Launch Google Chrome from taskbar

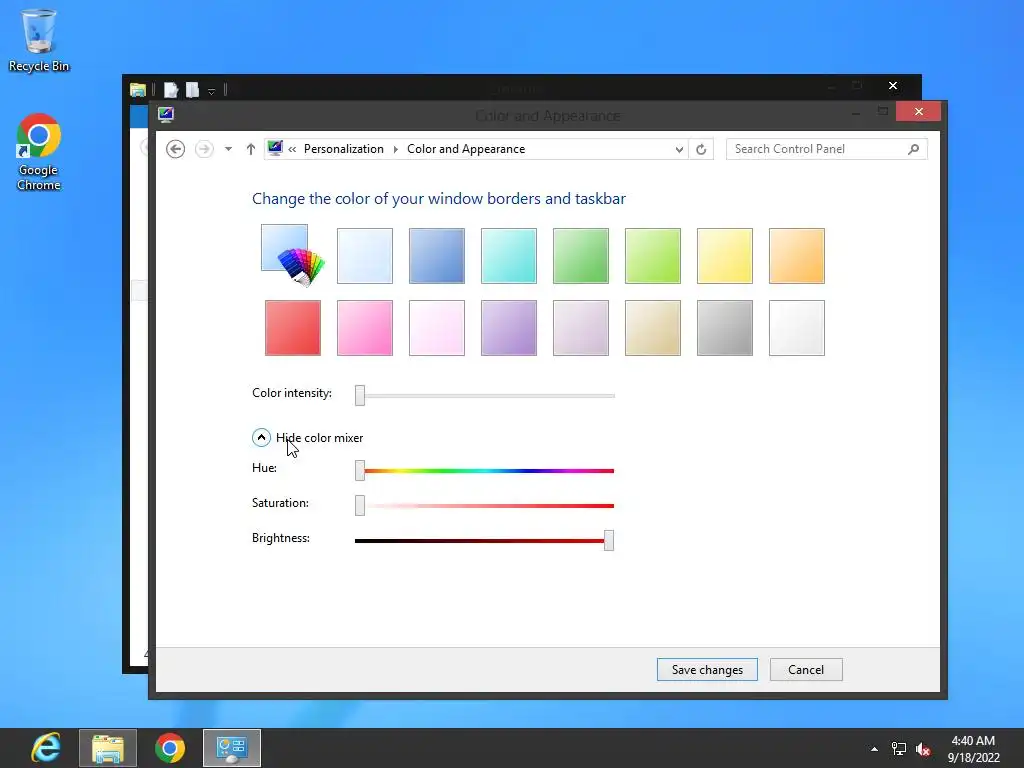(x=170, y=748)
